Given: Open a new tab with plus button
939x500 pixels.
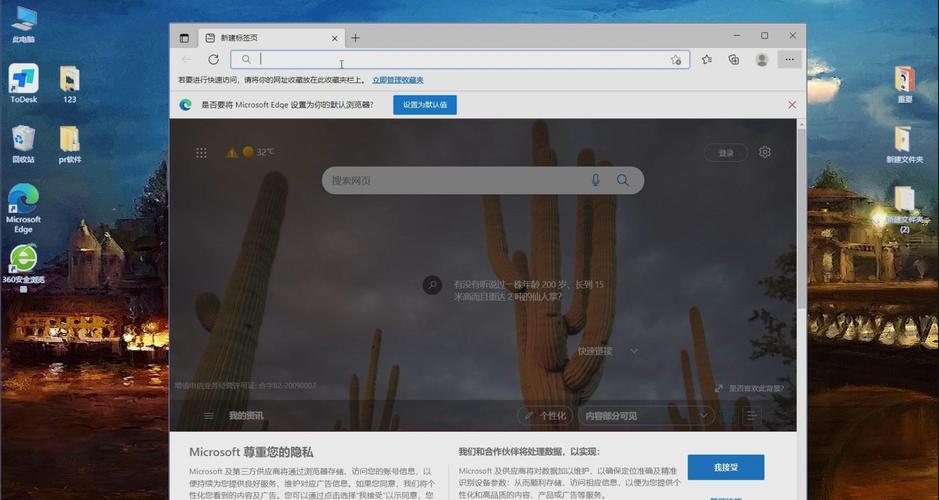Looking at the screenshot, I should coord(355,38).
